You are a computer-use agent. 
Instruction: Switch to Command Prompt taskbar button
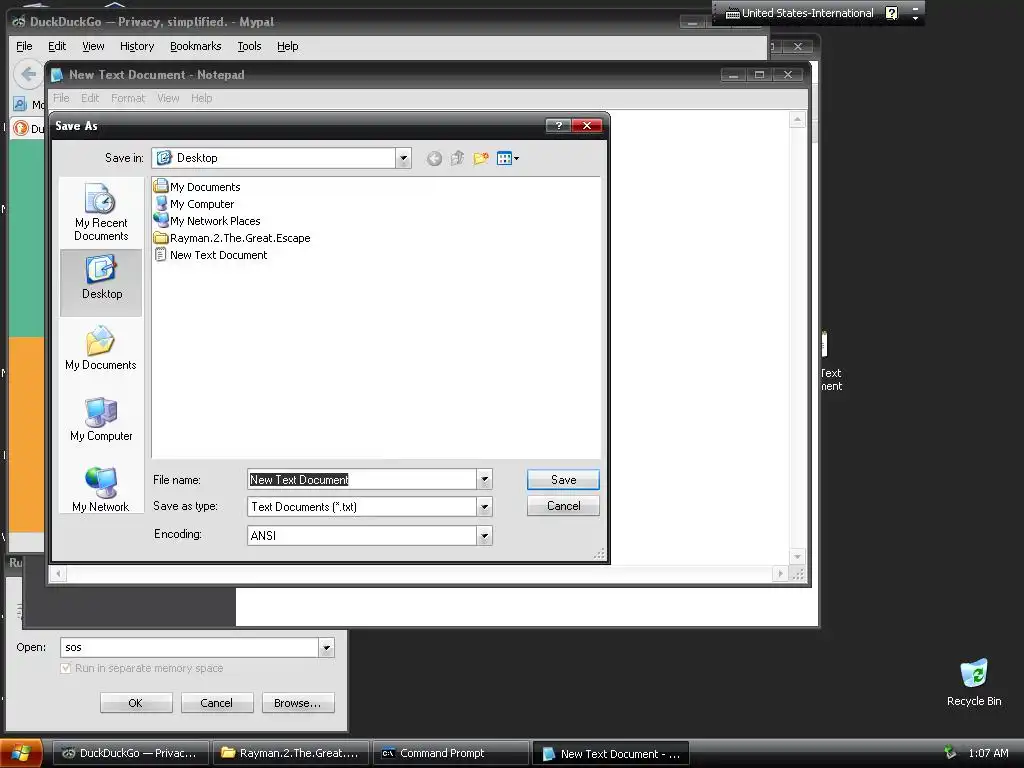coord(451,753)
